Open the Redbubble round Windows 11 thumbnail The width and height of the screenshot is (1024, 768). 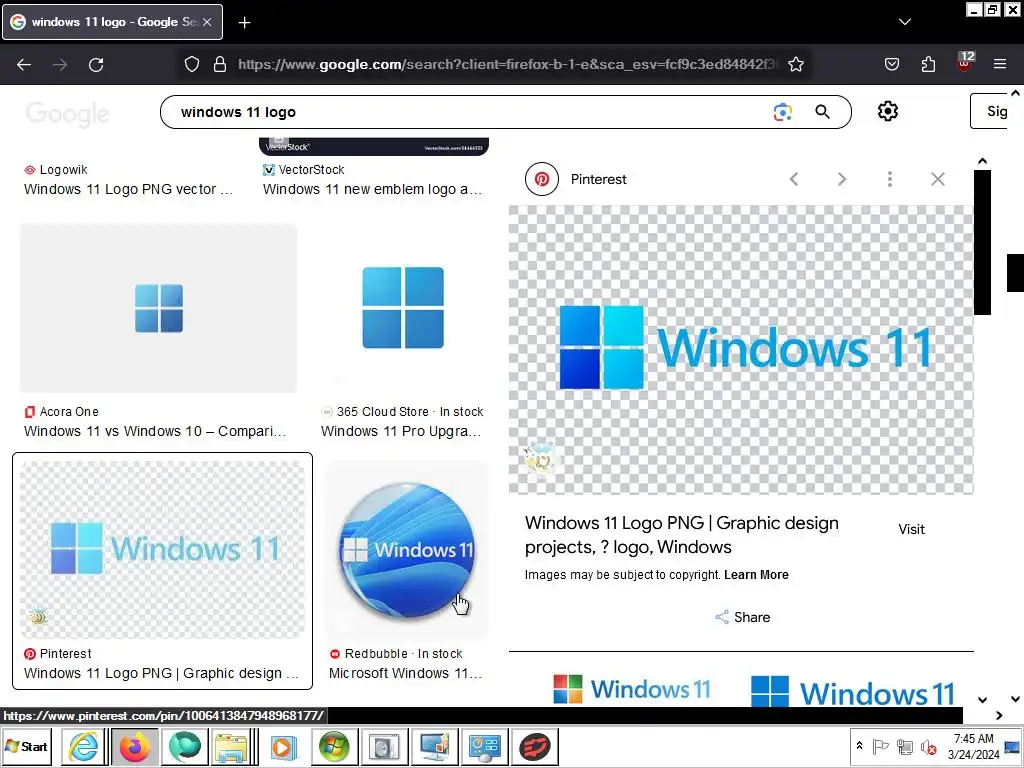(406, 550)
